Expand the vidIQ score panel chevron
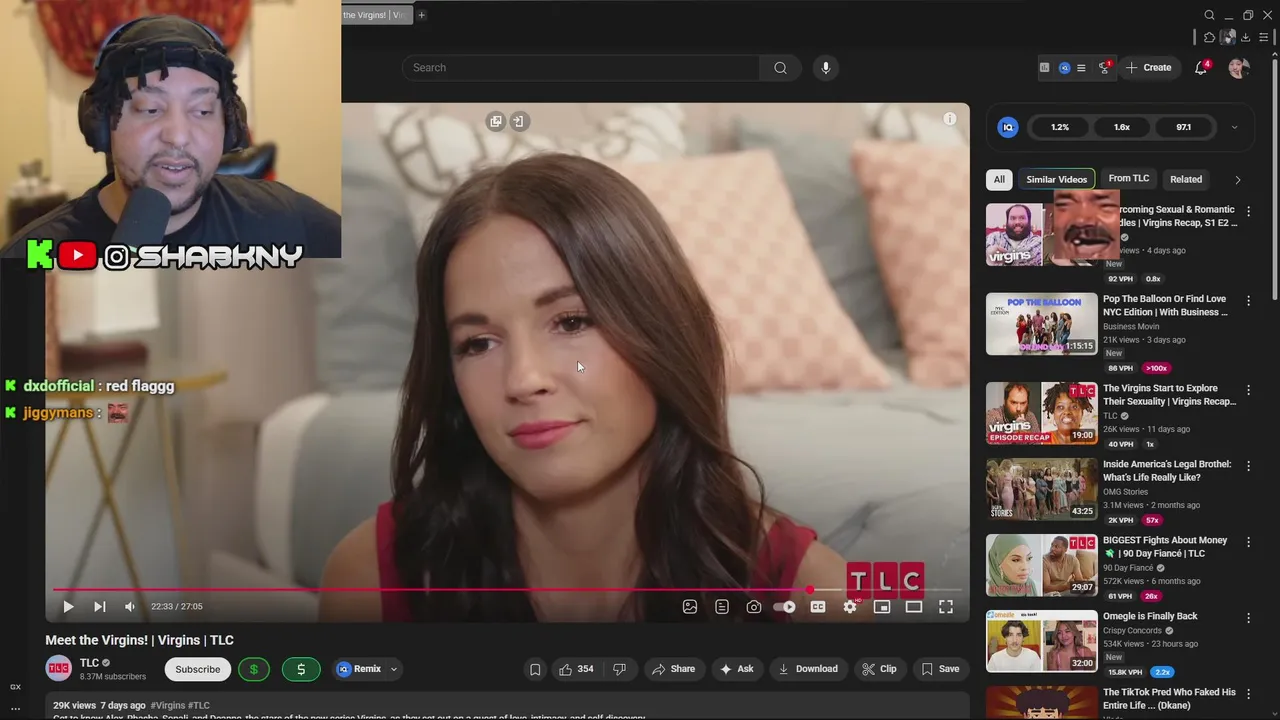This screenshot has height=720, width=1280. coord(1234,127)
